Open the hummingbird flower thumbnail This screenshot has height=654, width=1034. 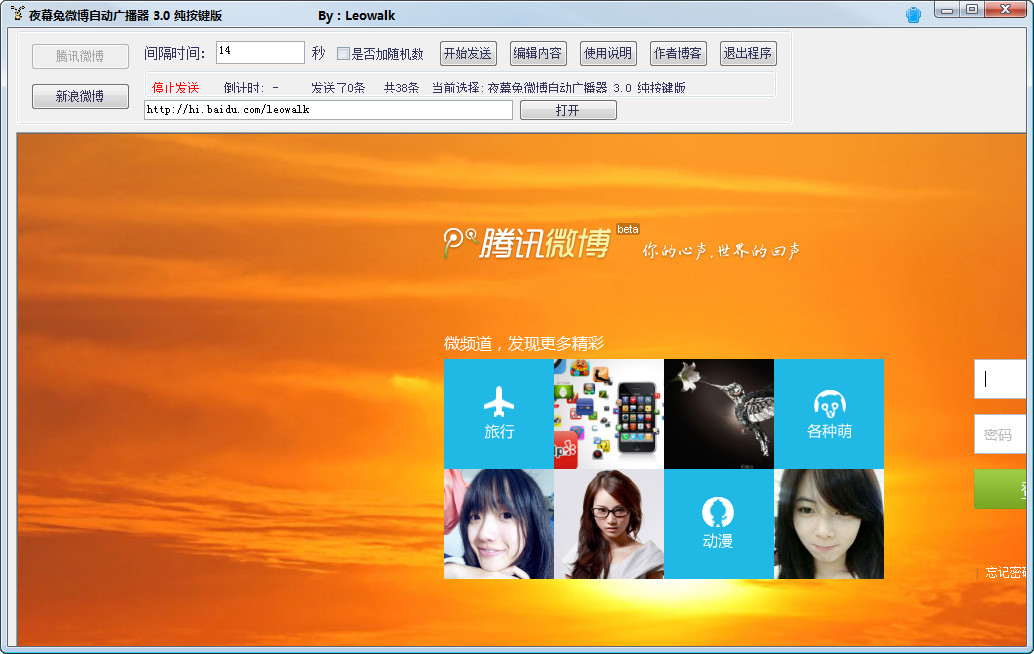coord(719,413)
